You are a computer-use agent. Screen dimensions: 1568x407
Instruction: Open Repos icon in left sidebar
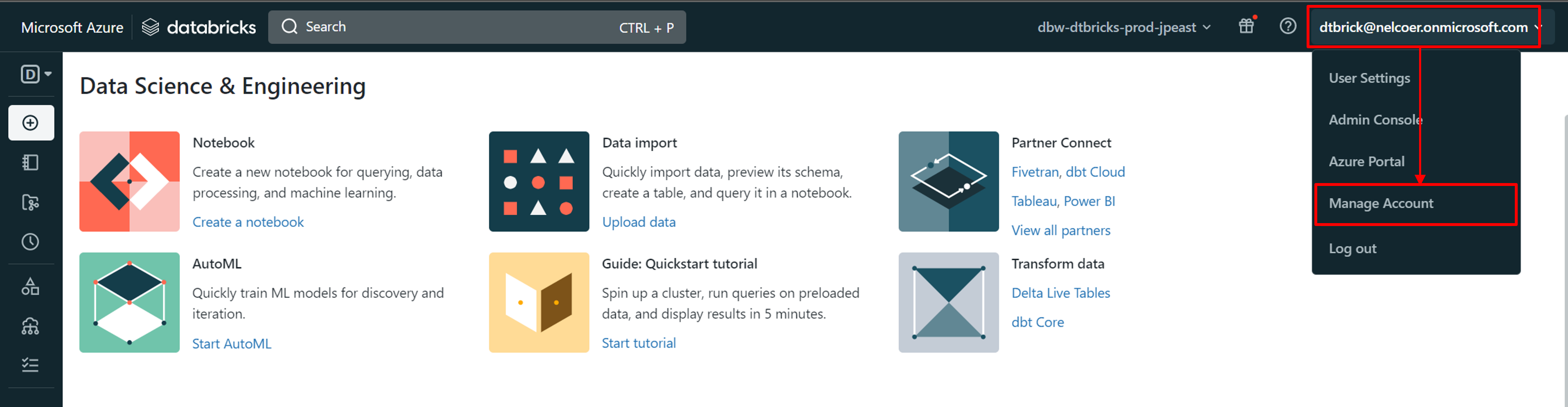pos(30,203)
